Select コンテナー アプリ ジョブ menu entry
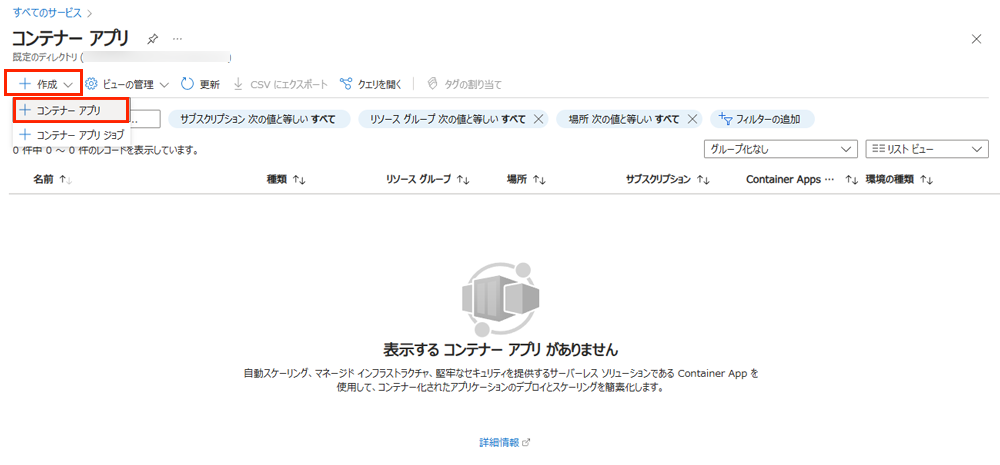The width and height of the screenshot is (1000, 465). (x=72, y=135)
